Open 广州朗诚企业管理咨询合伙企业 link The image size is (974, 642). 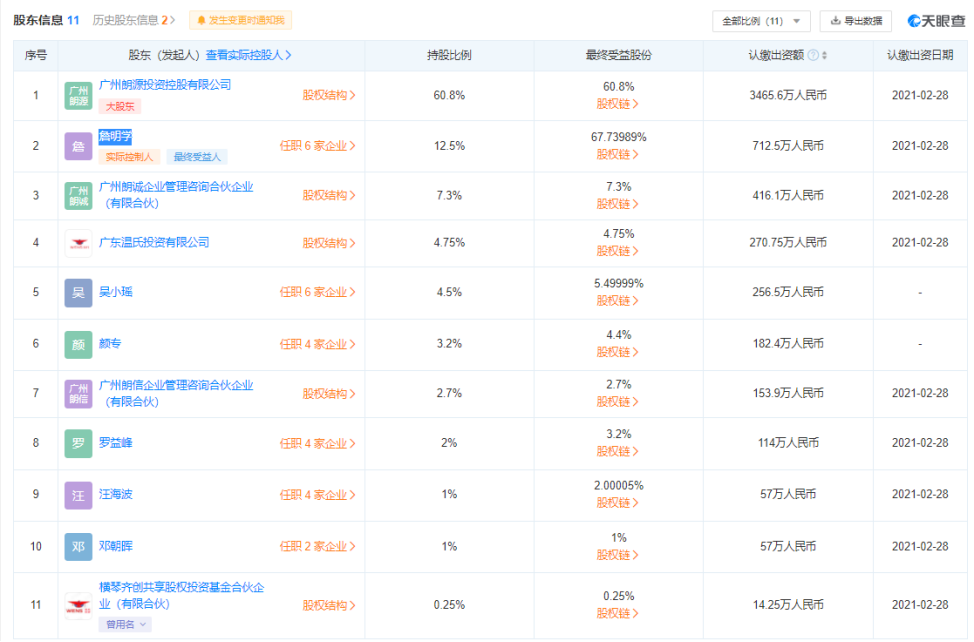176,195
